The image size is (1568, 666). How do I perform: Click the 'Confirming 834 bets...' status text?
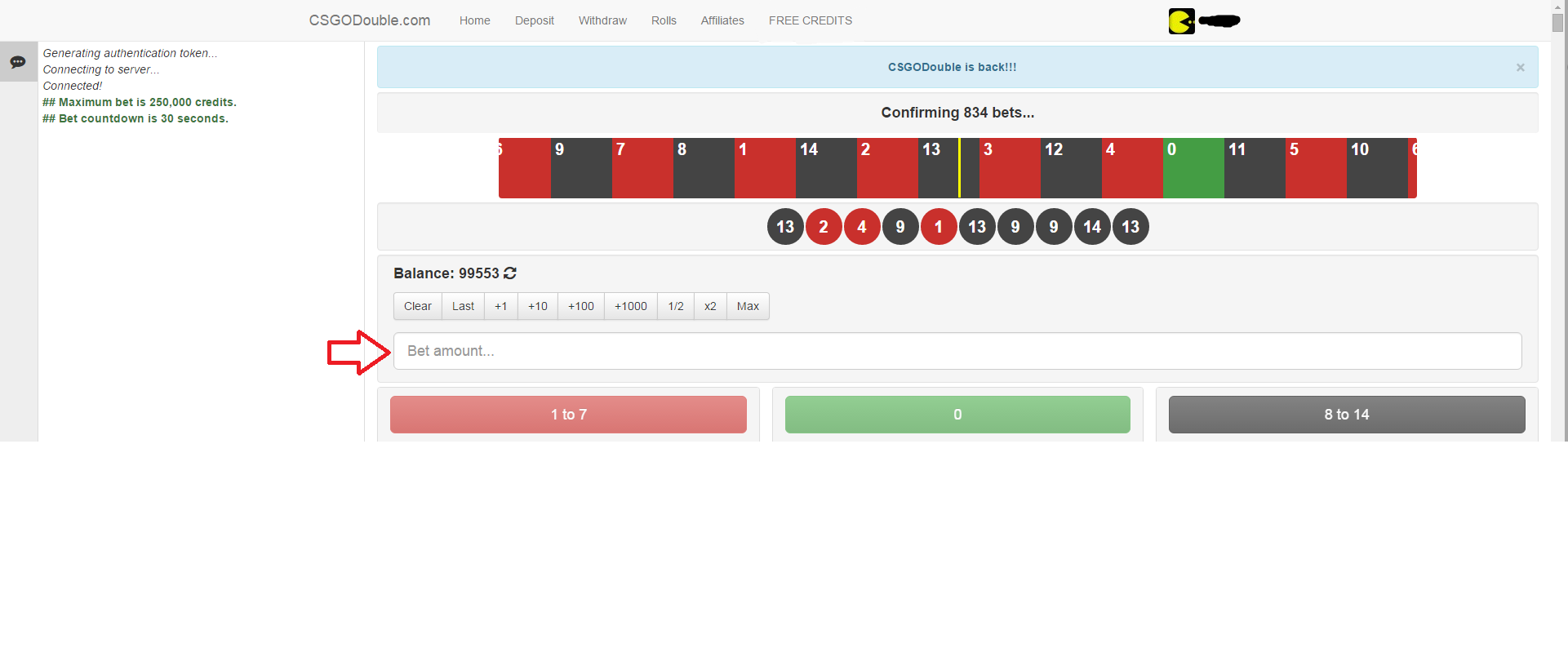[957, 113]
